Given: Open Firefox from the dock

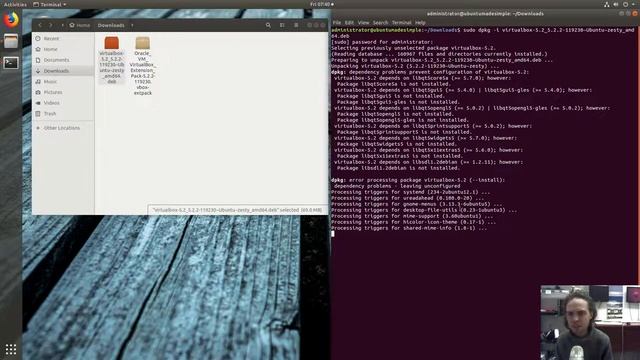Looking at the screenshot, I should point(11,20).
